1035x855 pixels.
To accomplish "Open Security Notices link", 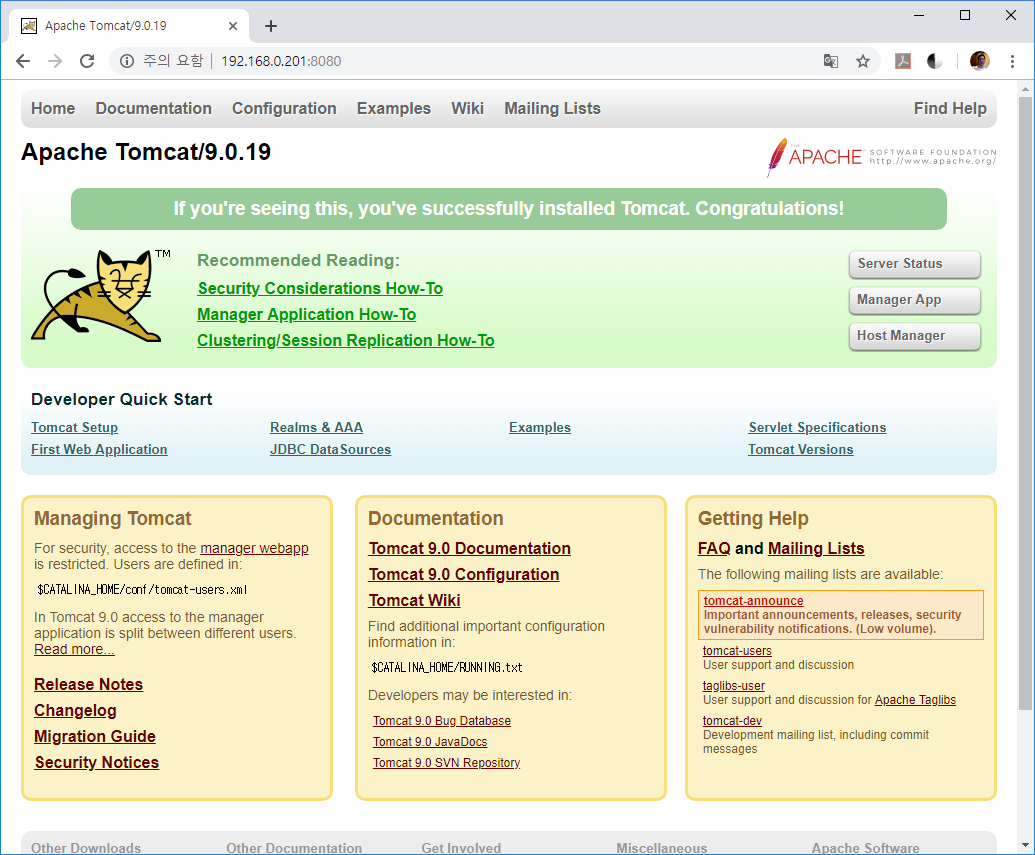I will (97, 763).
